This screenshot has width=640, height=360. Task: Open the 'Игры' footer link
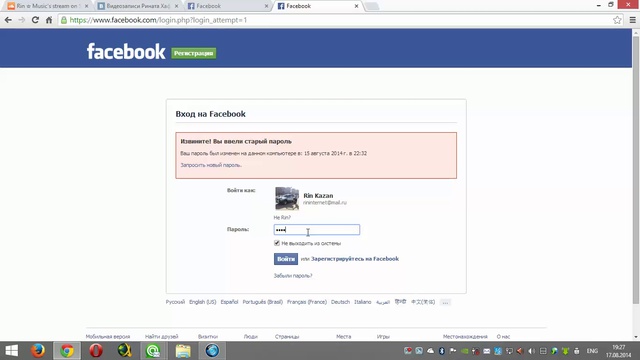point(383,337)
